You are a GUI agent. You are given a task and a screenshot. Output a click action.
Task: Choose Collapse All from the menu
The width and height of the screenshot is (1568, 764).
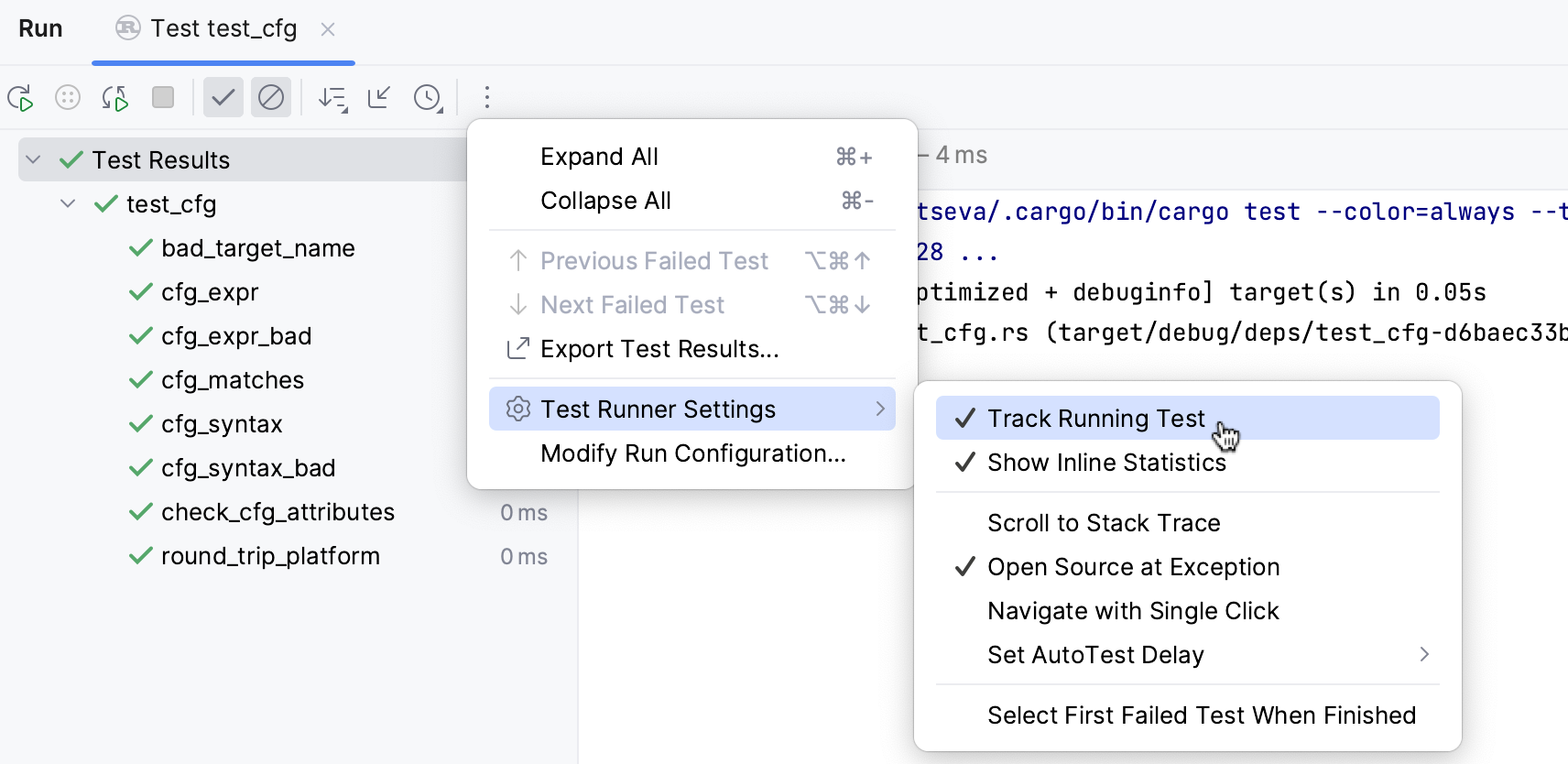tap(605, 201)
